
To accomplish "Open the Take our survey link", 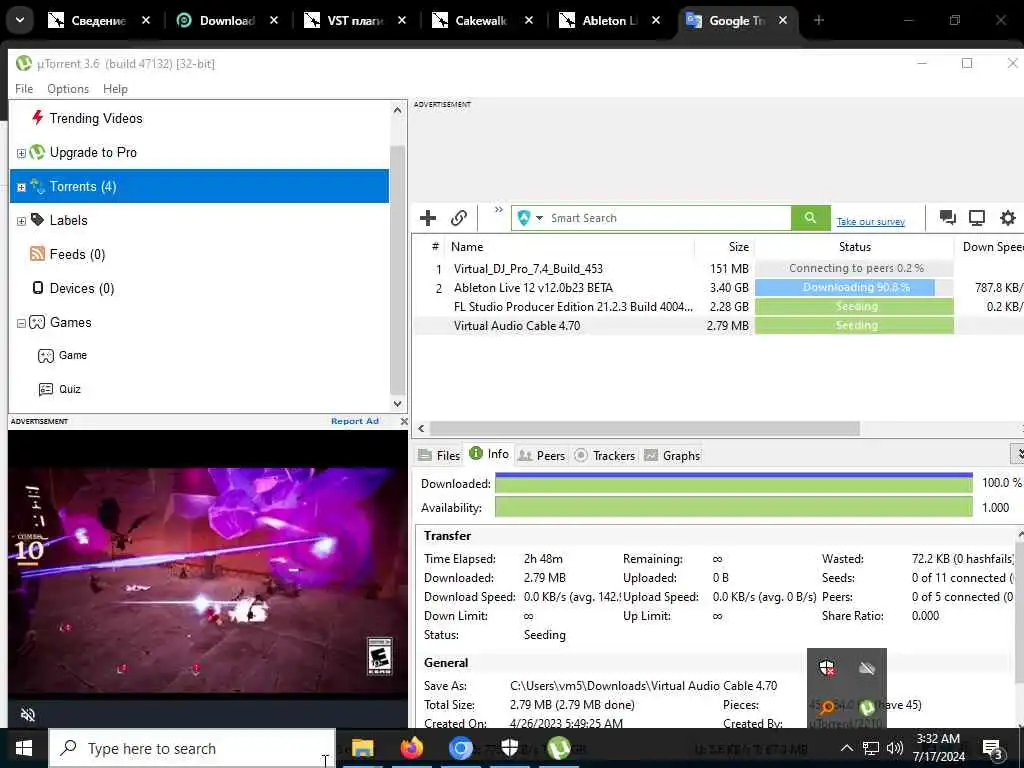I will (x=871, y=222).
